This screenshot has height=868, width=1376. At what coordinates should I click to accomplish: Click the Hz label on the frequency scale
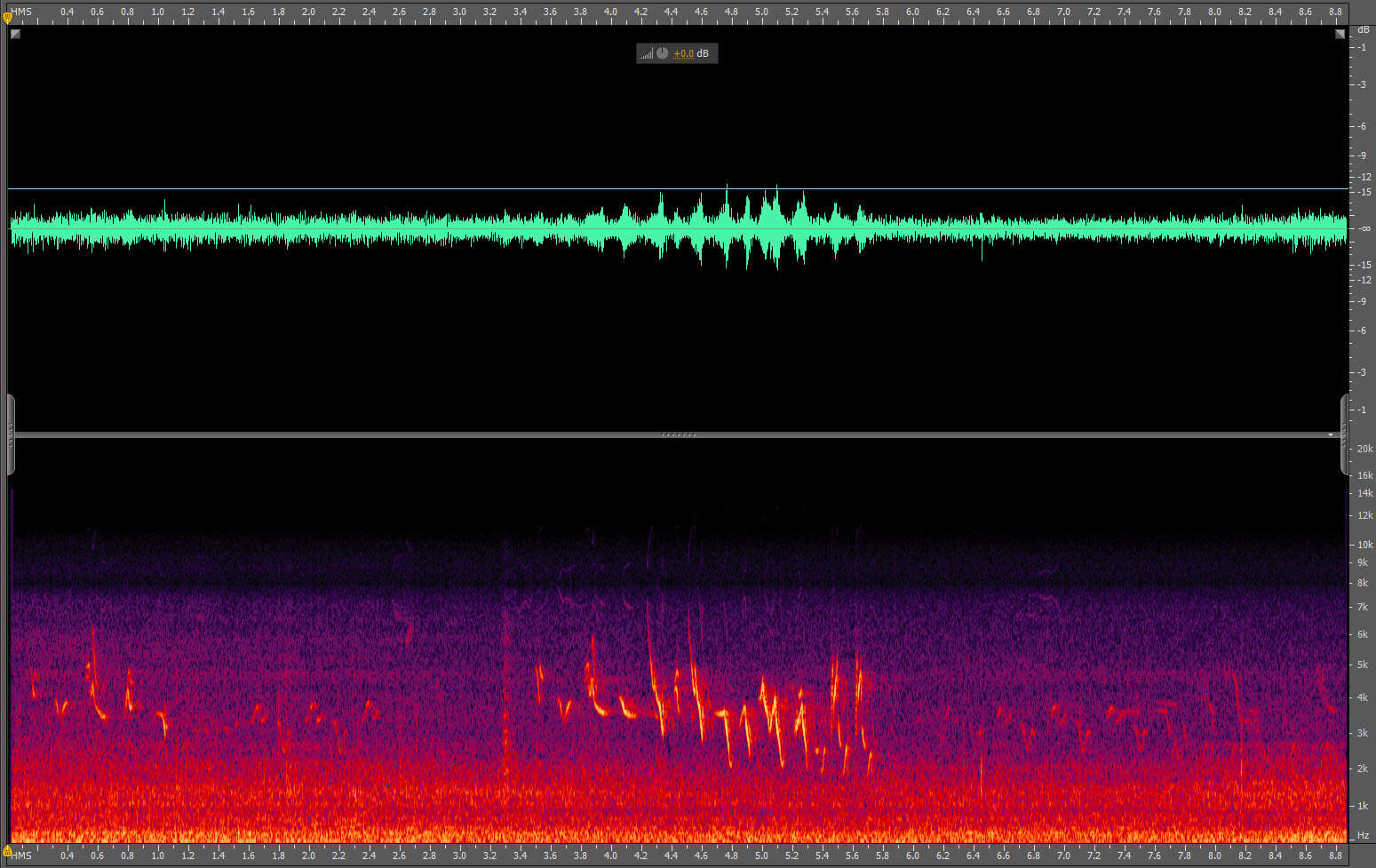pyautogui.click(x=1363, y=835)
